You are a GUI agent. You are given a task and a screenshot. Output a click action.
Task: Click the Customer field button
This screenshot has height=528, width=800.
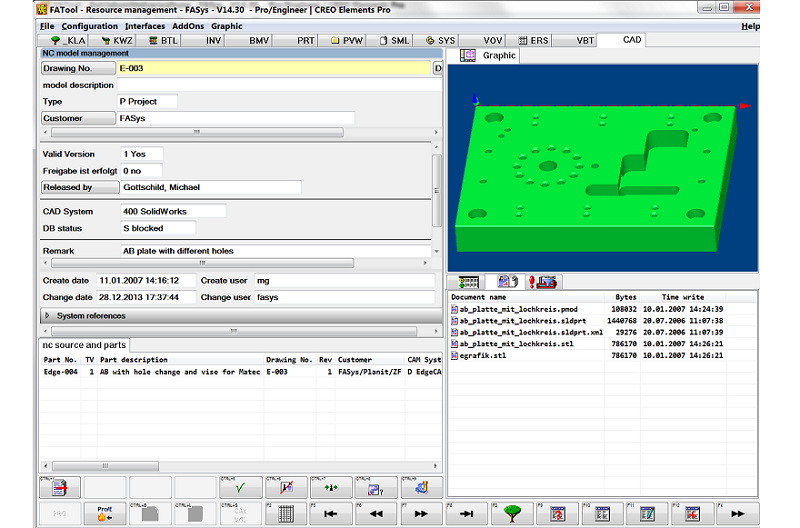(78, 118)
